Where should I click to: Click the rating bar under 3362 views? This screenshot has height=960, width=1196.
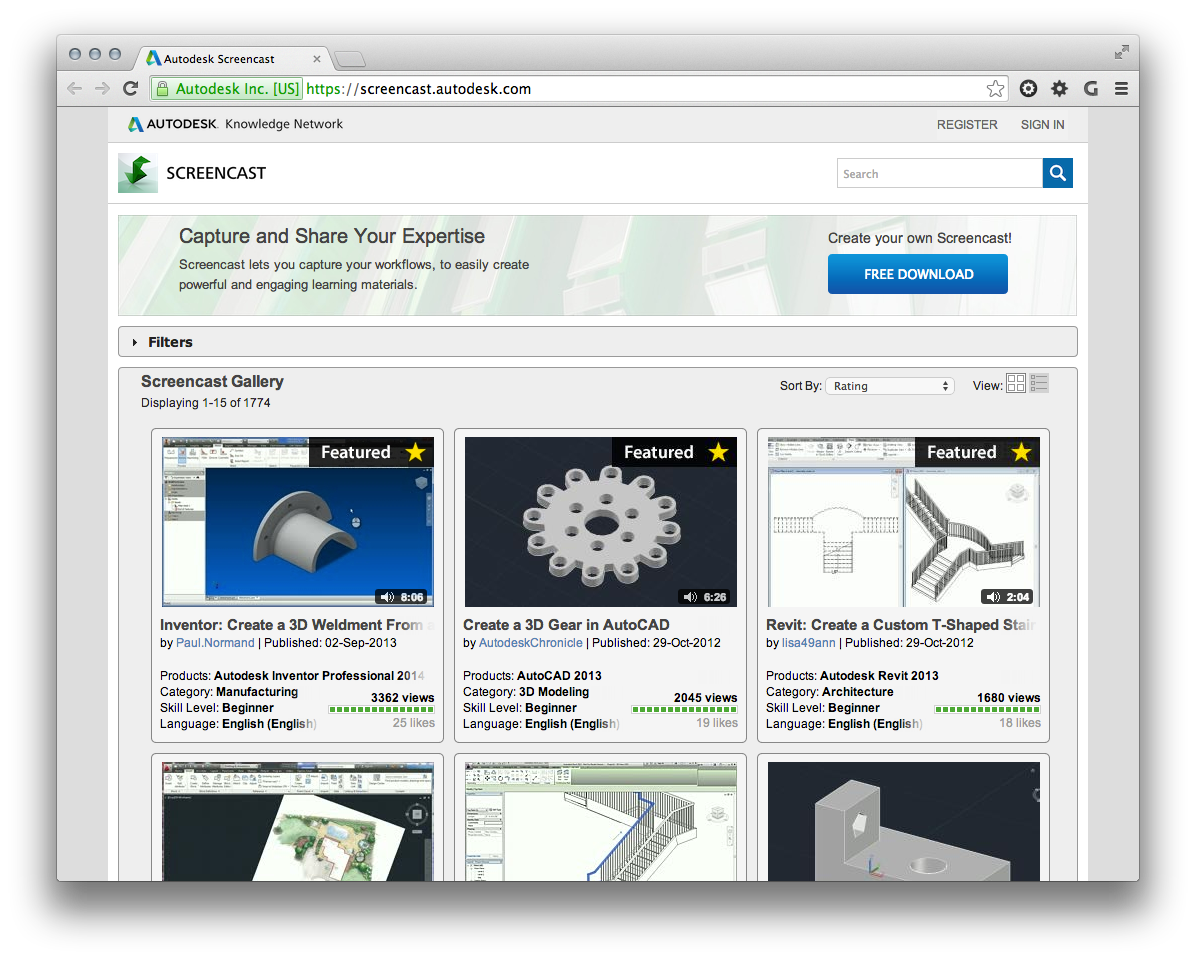coord(381,710)
